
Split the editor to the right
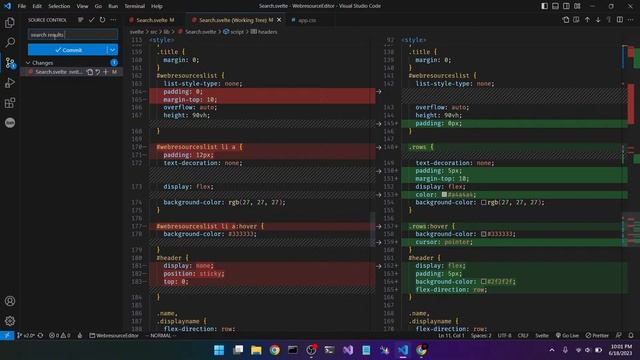(x=620, y=20)
